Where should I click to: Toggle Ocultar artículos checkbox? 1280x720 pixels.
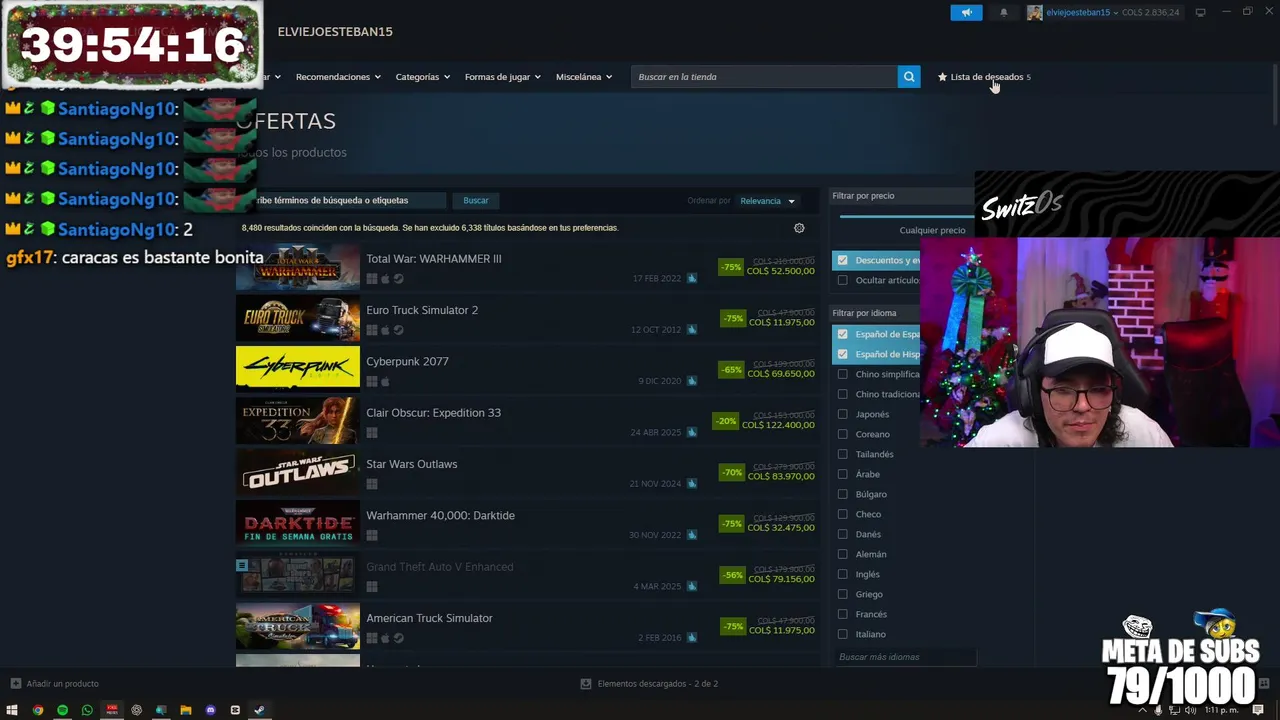point(842,280)
